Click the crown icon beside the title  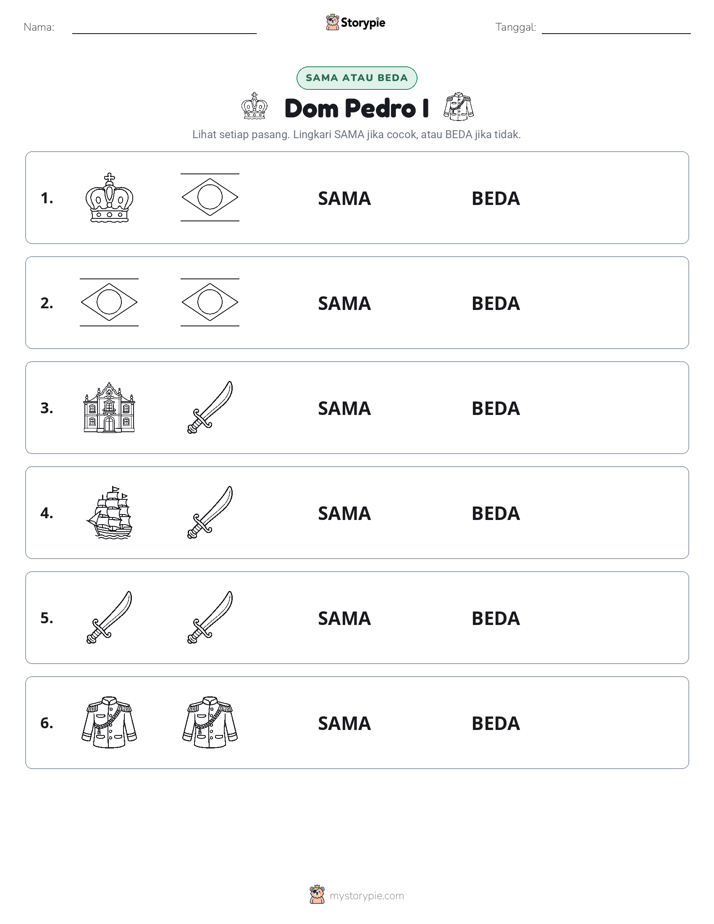coord(254,107)
